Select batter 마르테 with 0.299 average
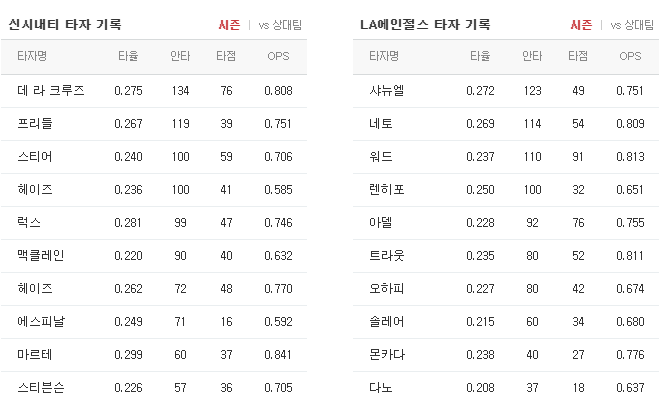The width and height of the screenshot is (662, 409). (35, 355)
